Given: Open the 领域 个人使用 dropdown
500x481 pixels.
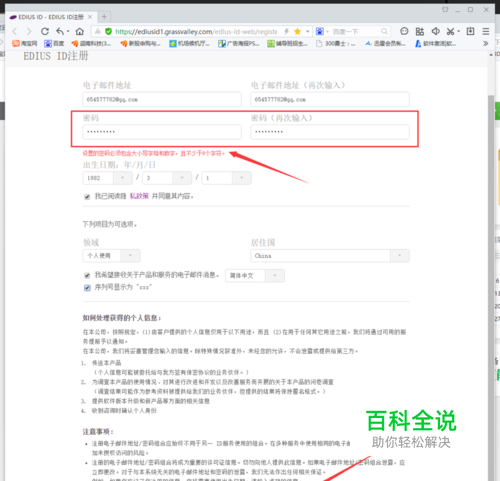Looking at the screenshot, I should 111,256.
